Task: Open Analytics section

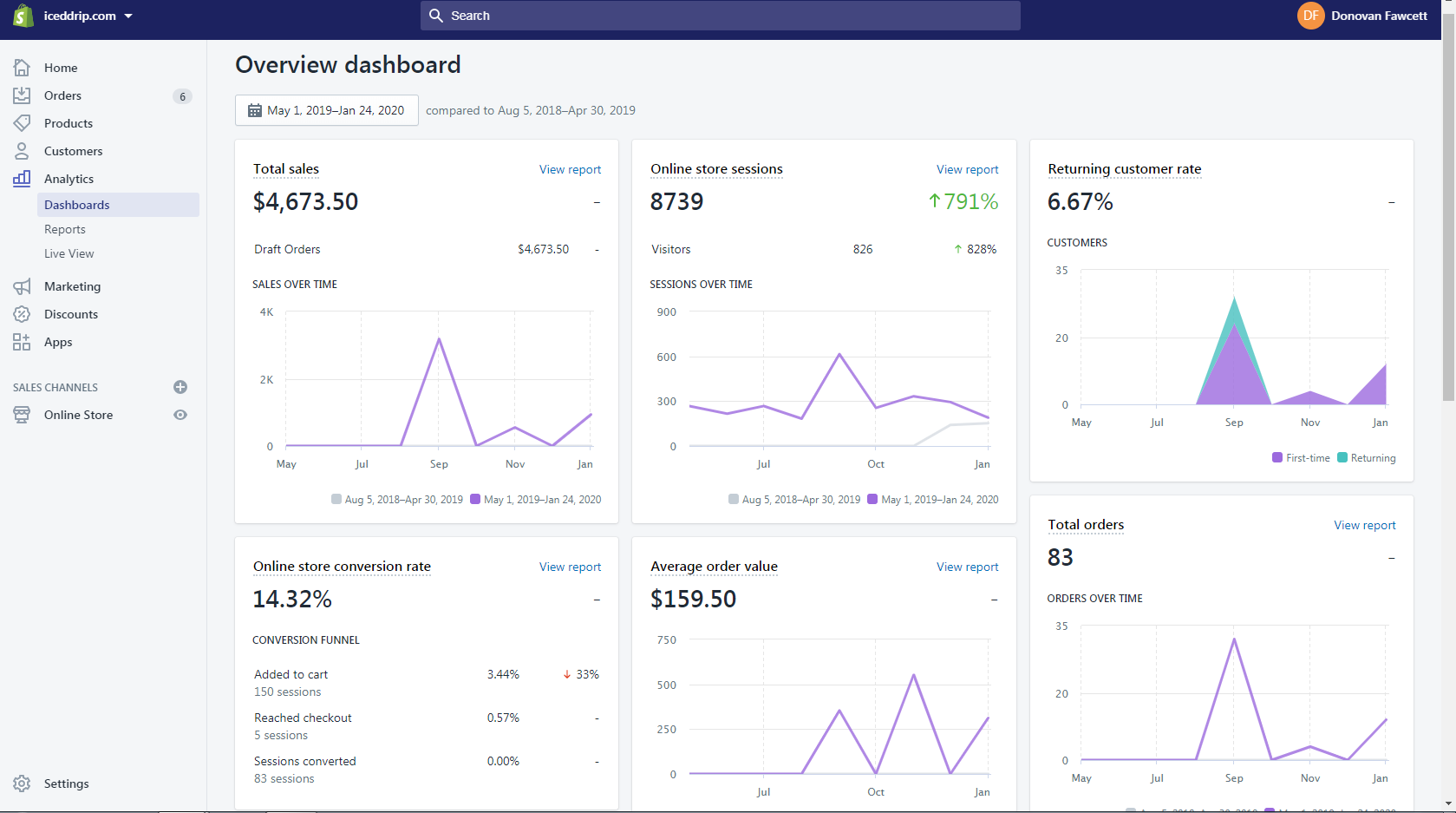Action: pyautogui.click(x=69, y=179)
